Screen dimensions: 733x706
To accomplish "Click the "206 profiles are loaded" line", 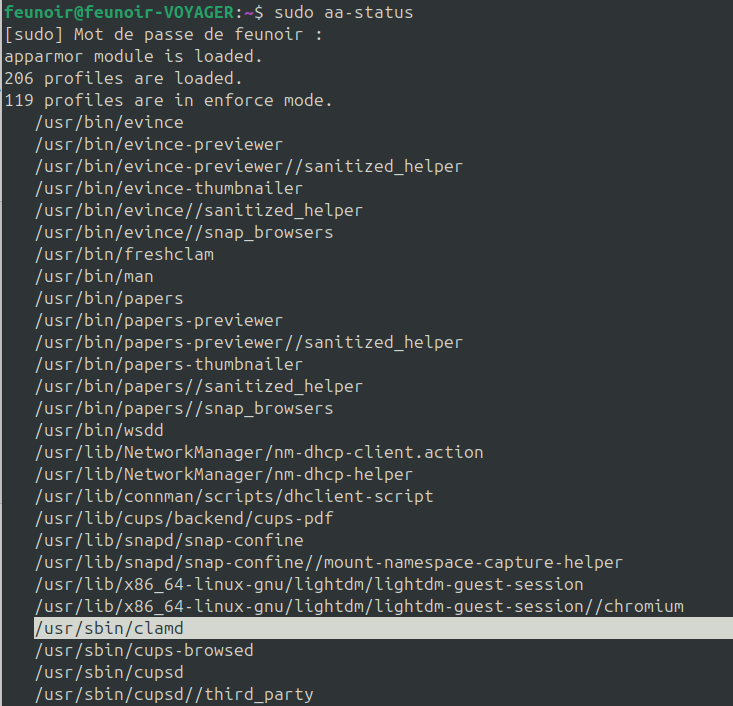I will pyautogui.click(x=123, y=78).
